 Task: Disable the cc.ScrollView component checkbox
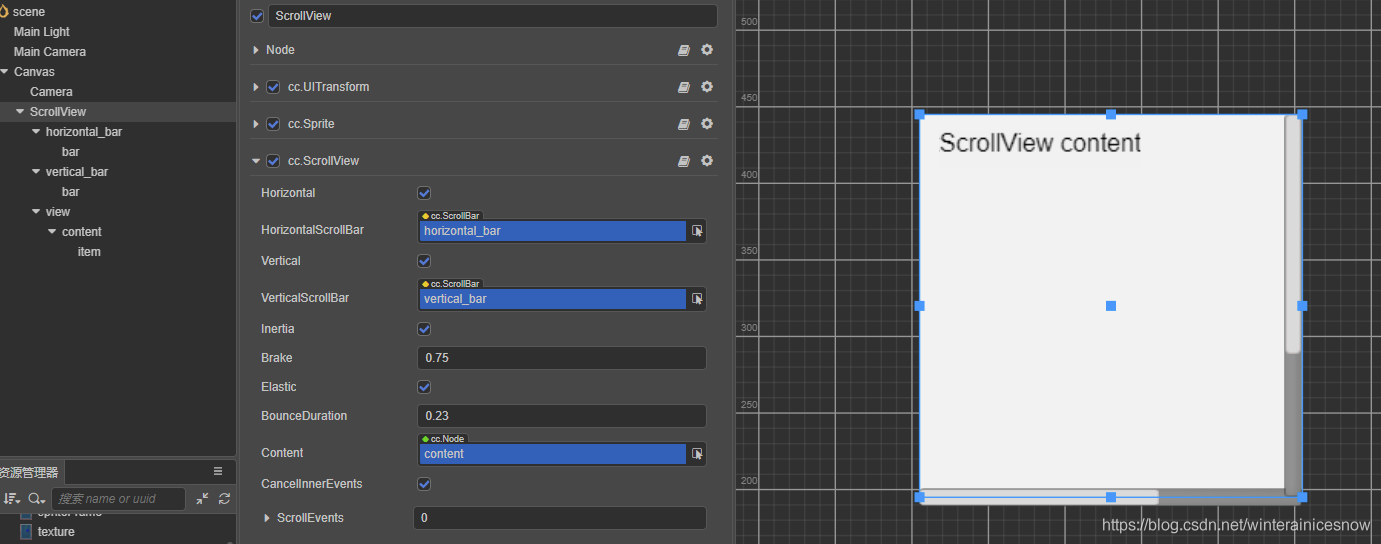[273, 161]
